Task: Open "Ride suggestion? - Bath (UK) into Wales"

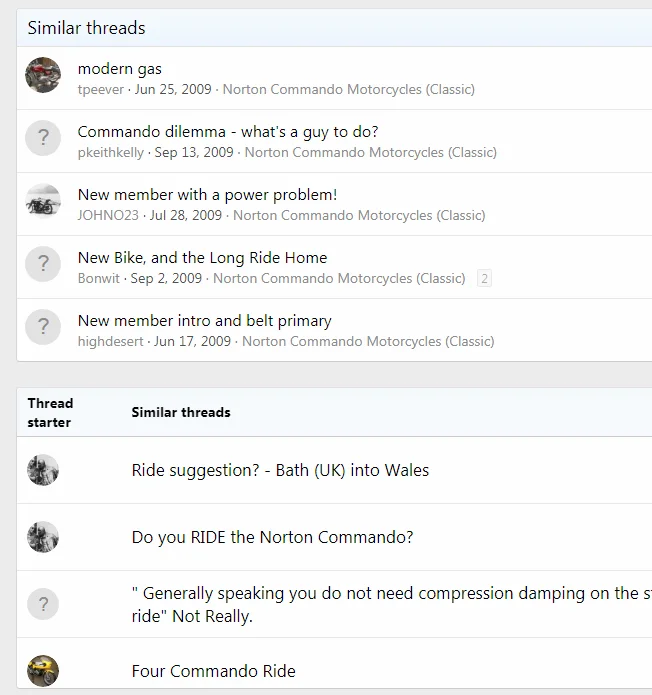Action: [280, 470]
